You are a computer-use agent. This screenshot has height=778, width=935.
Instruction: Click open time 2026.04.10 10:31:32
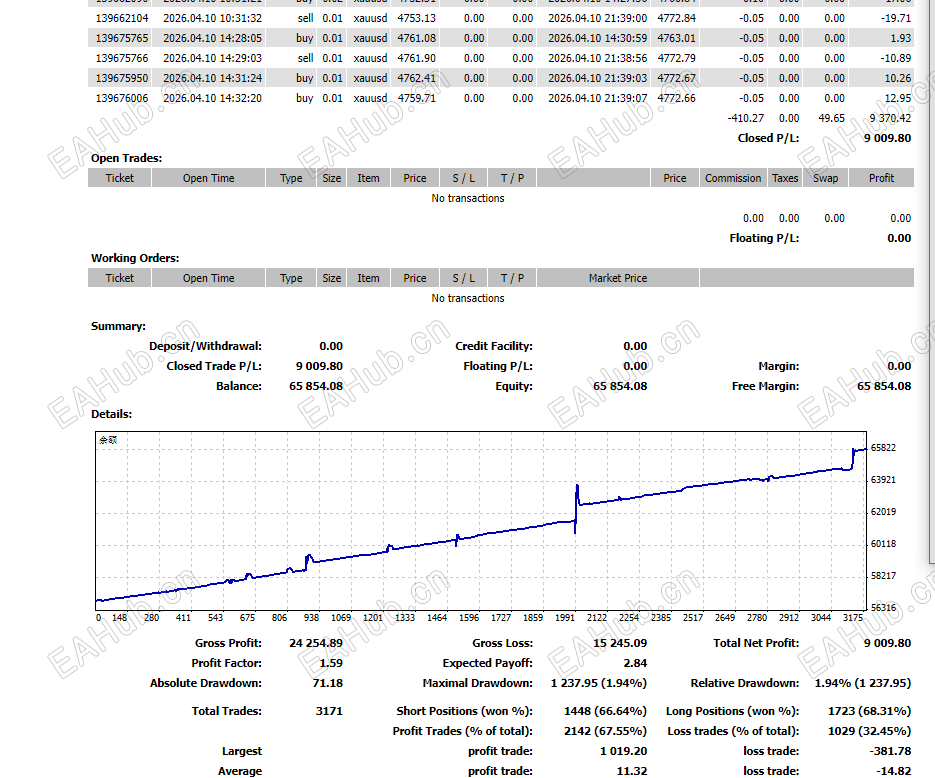[212, 18]
